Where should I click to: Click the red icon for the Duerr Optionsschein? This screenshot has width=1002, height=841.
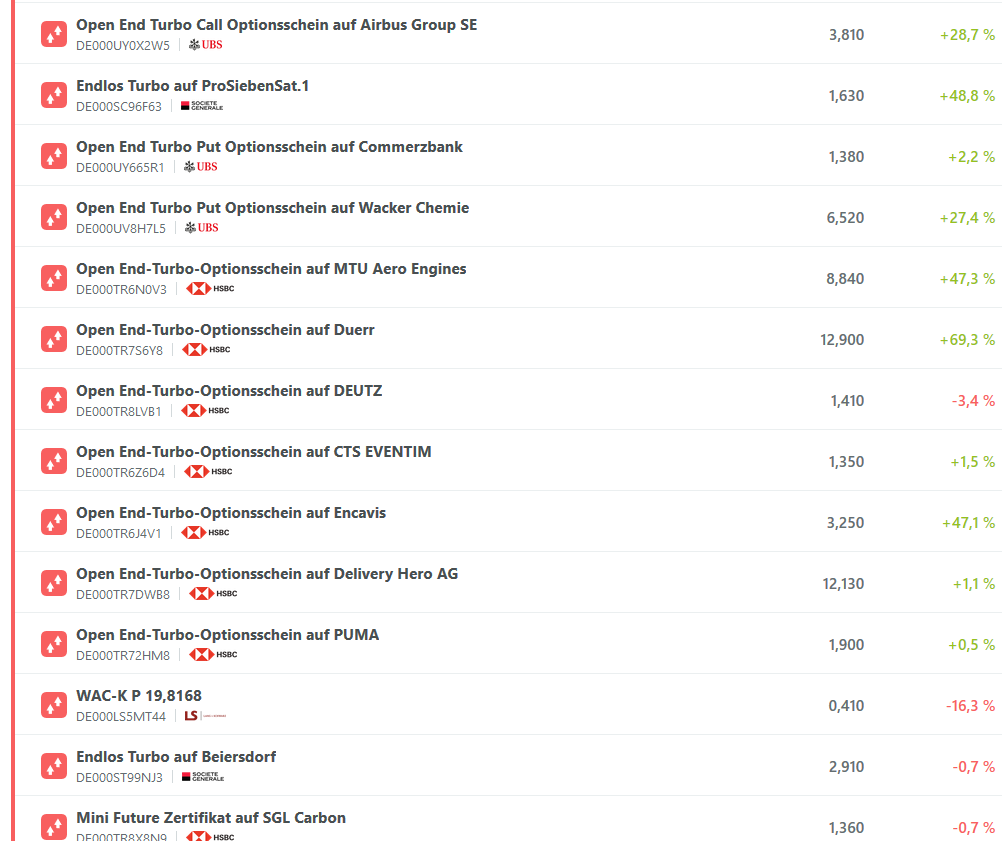click(x=54, y=339)
